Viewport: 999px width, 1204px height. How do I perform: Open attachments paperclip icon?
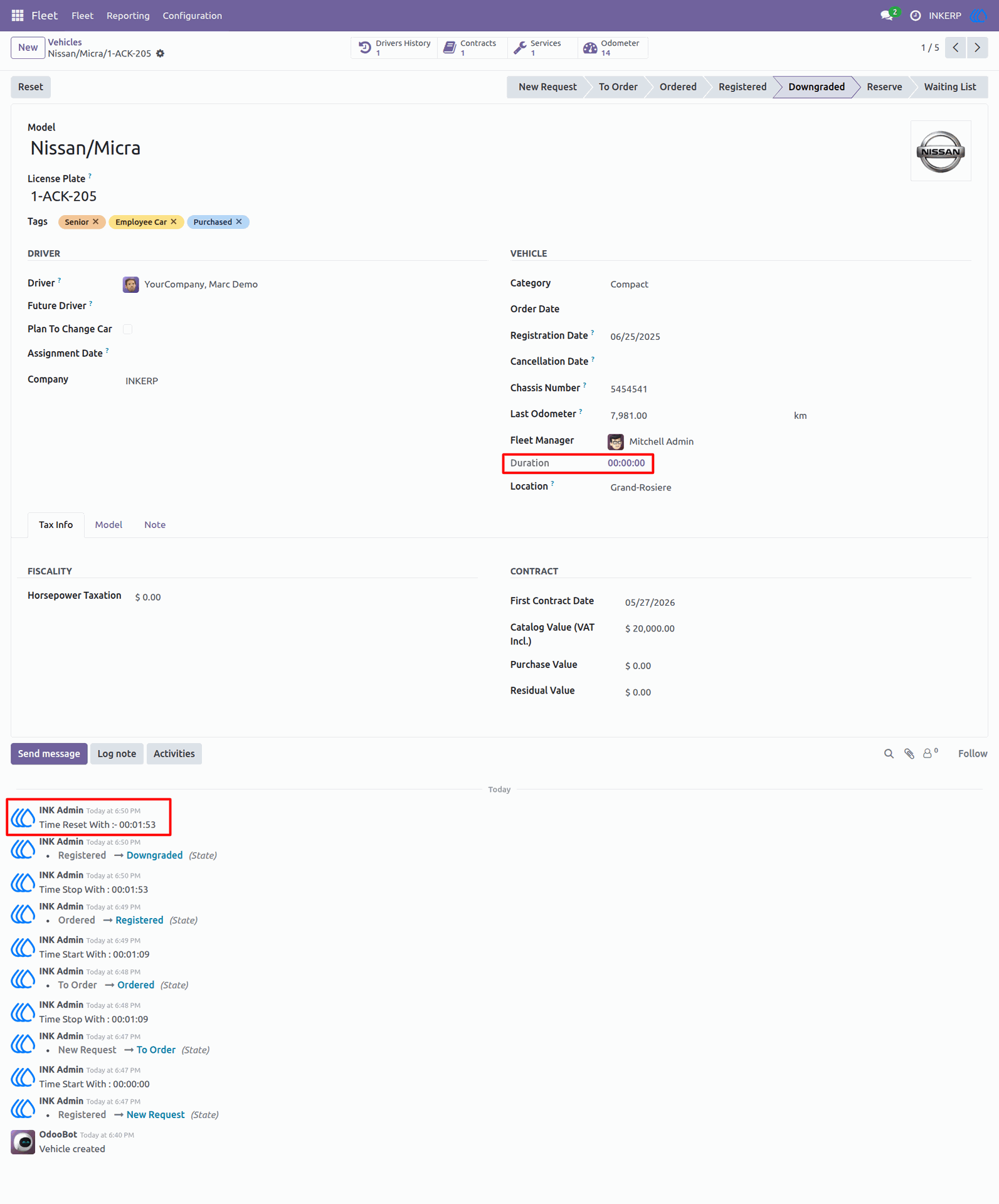point(909,754)
